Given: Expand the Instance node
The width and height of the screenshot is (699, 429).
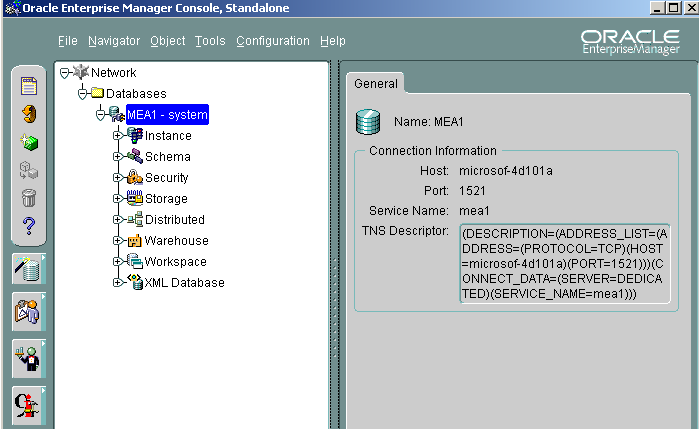Looking at the screenshot, I should click(x=117, y=135).
